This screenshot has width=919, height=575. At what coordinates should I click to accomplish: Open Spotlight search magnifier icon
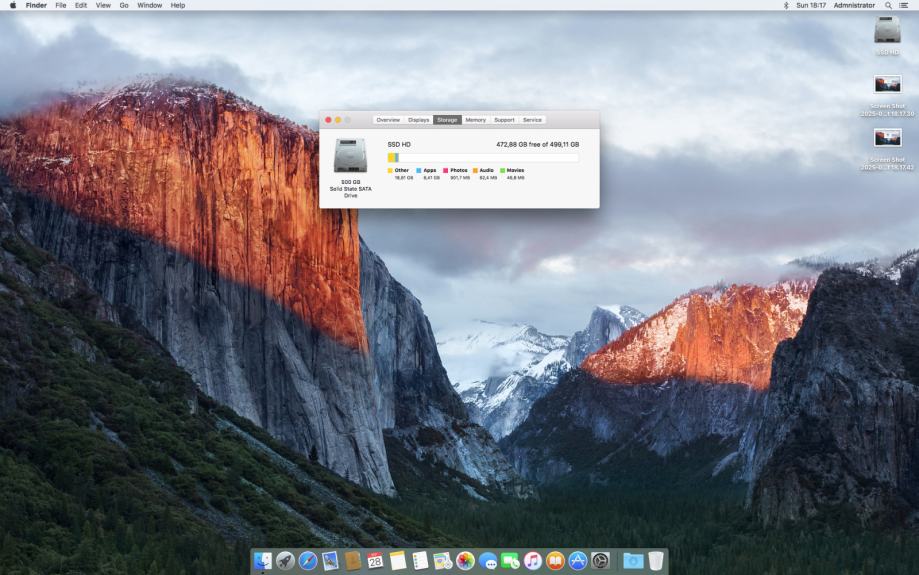[888, 5]
